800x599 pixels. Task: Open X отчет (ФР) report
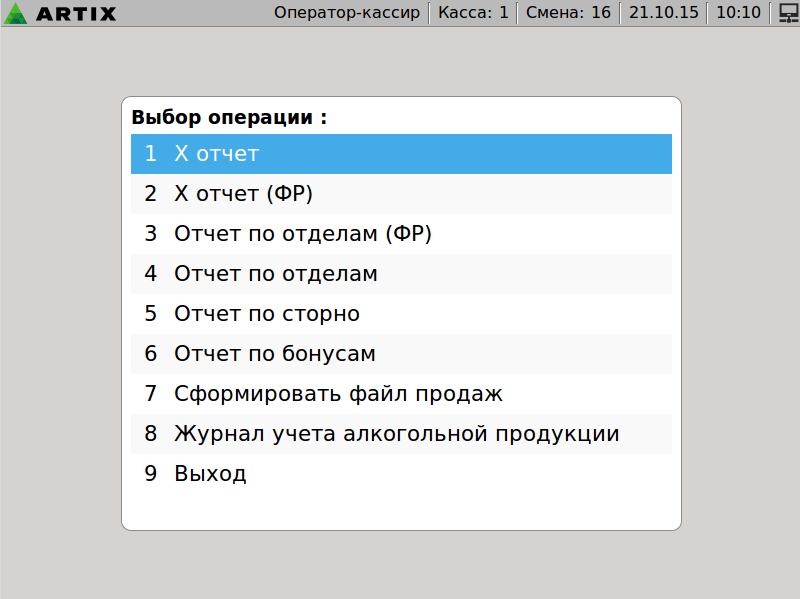(400, 194)
